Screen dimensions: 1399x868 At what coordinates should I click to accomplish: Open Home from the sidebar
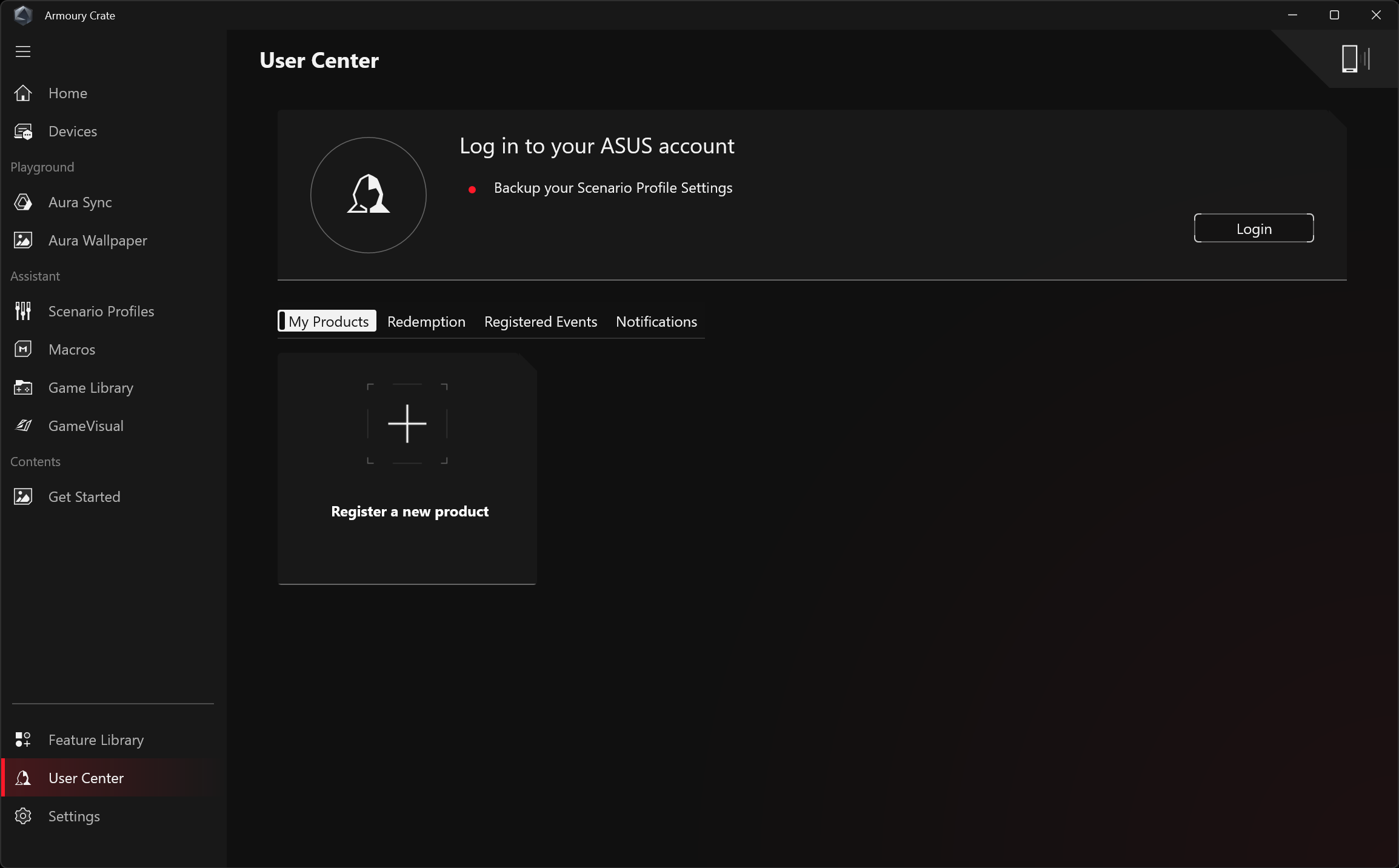click(67, 93)
